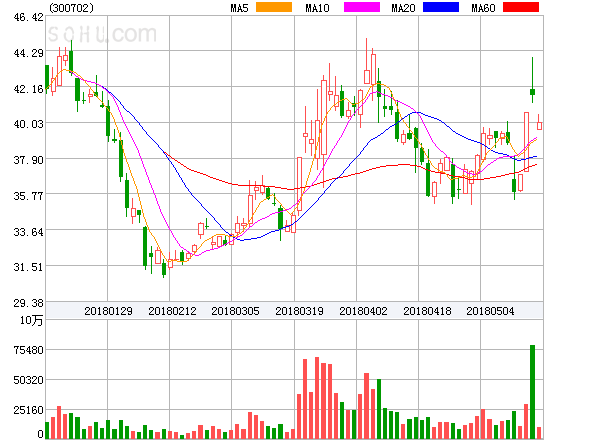Click the orange MA5 legend swatch
This screenshot has height=440, width=600.
pyautogui.click(x=274, y=7)
